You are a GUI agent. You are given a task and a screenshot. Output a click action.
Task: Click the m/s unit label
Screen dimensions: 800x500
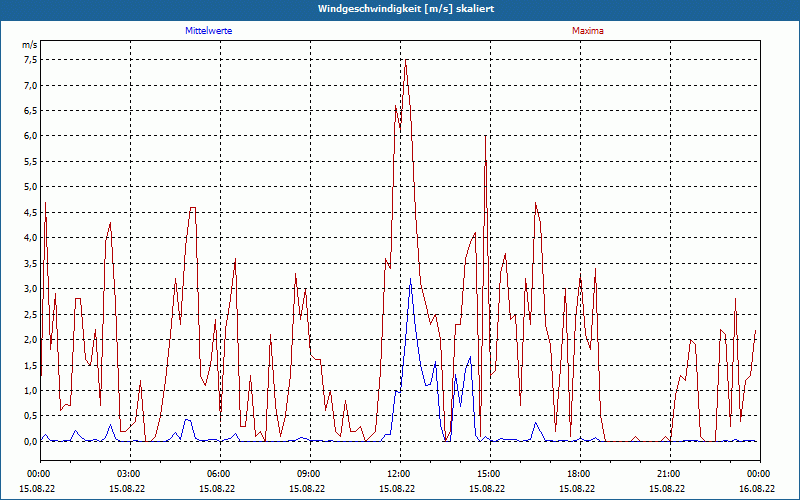(x=30, y=45)
